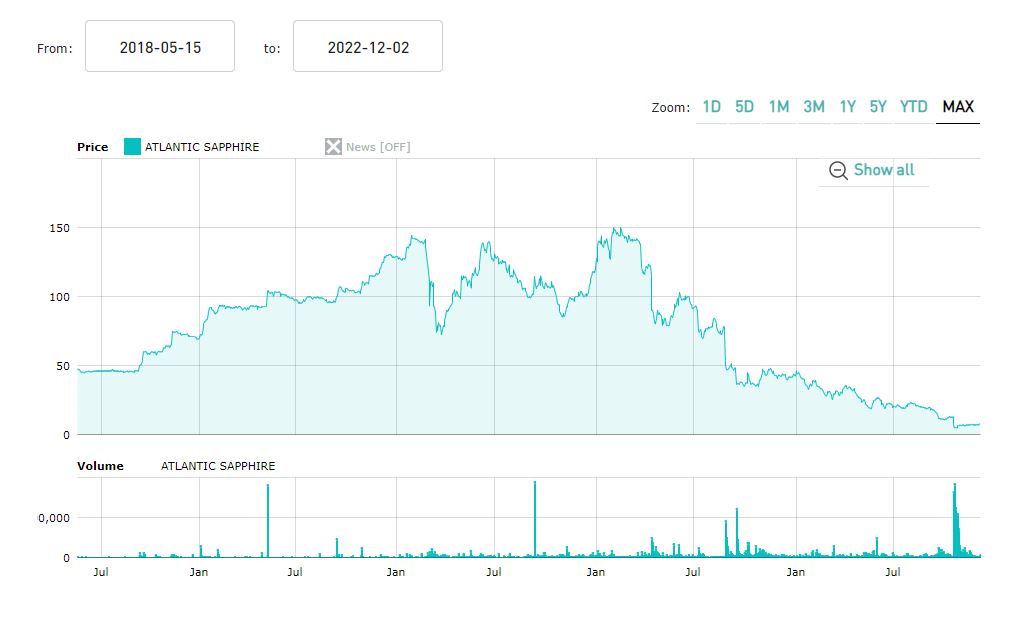Toggle ATLANTIC SAPPHIRE price series label

pyautogui.click(x=202, y=147)
